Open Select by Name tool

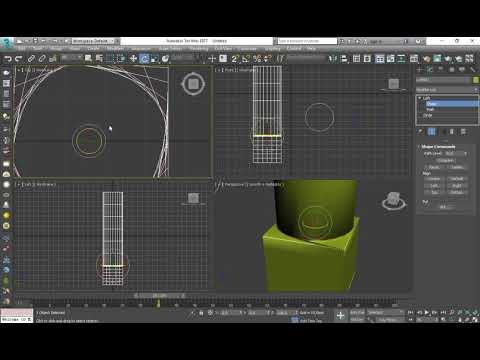point(99,59)
